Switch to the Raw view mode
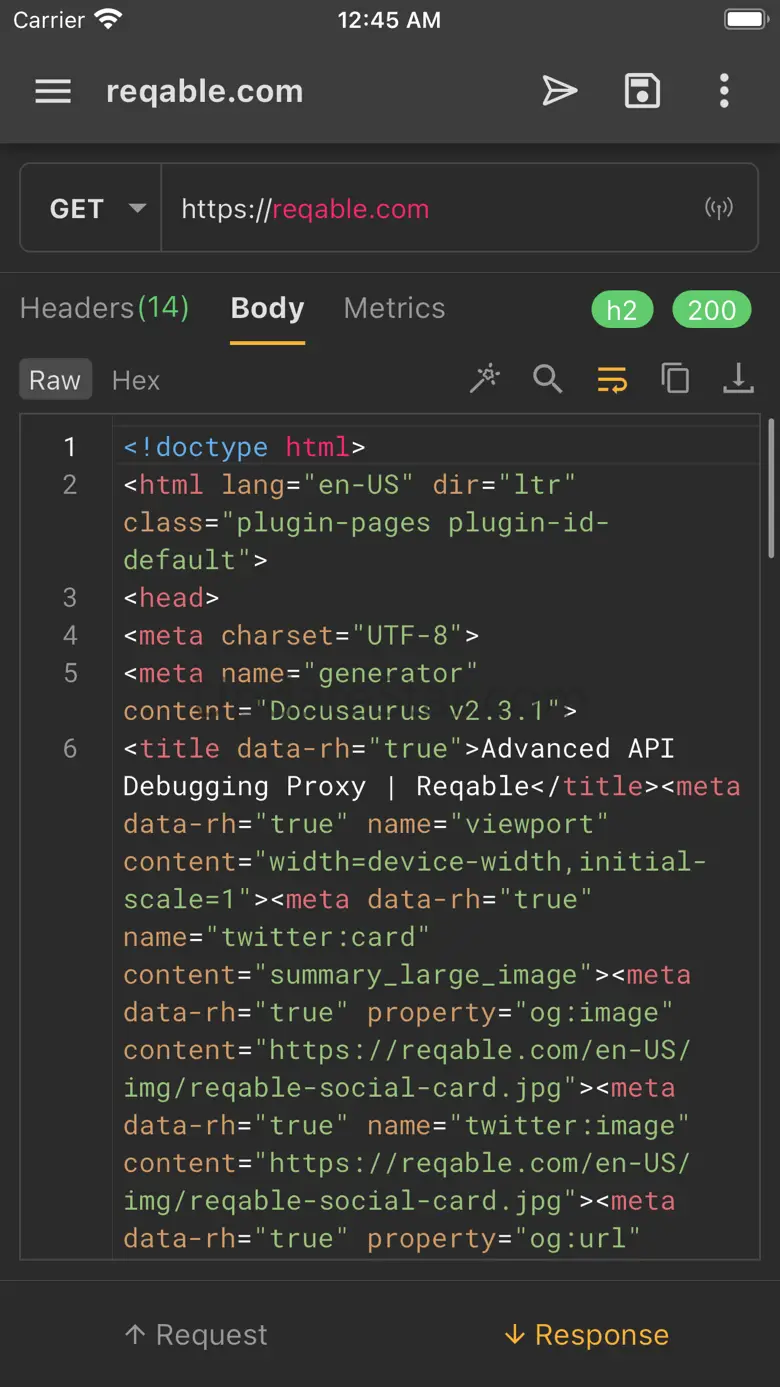This screenshot has width=780, height=1387. coord(55,381)
